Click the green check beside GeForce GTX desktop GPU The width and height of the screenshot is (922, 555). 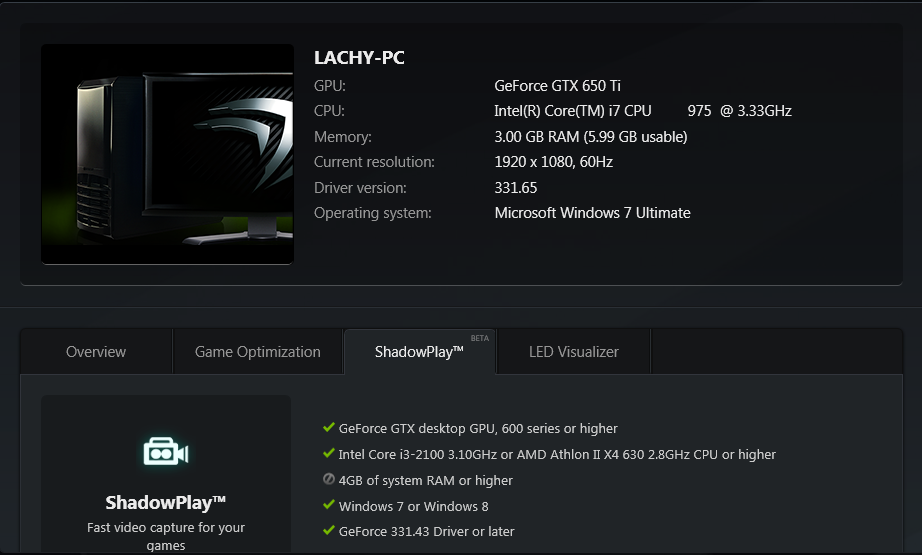point(329,427)
